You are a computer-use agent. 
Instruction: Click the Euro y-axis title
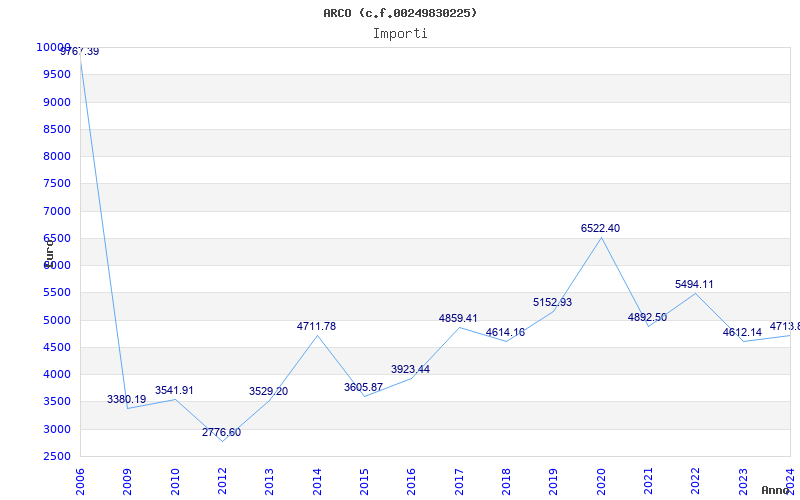[x=49, y=253]
